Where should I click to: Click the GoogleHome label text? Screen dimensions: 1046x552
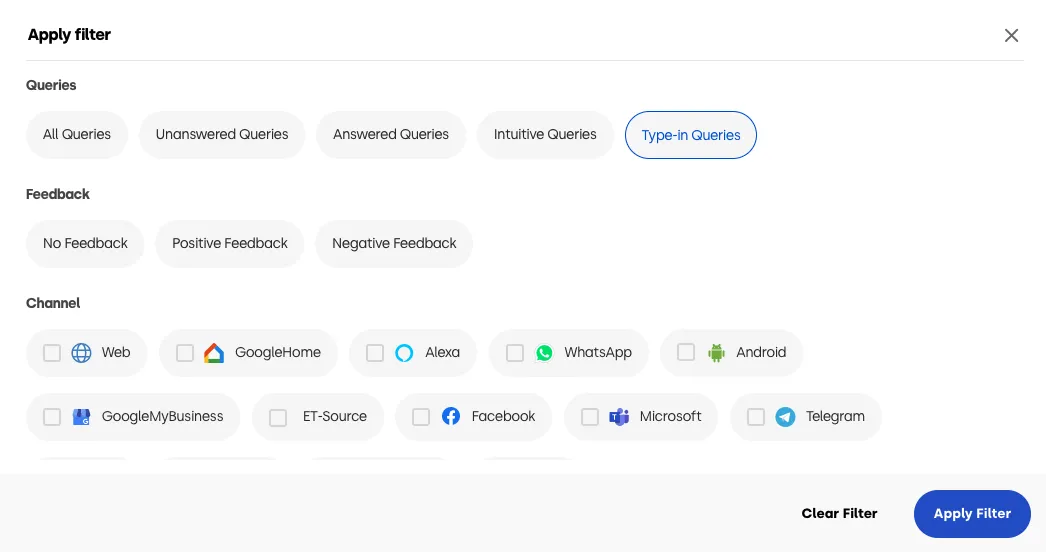point(278,352)
